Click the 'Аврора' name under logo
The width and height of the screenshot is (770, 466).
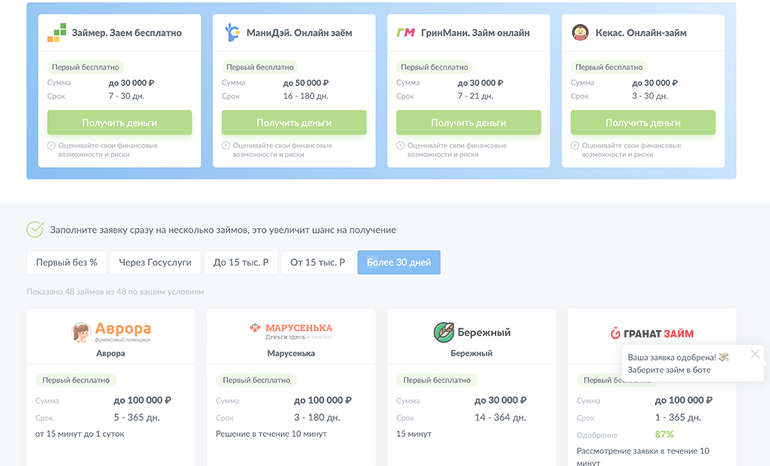pos(110,353)
